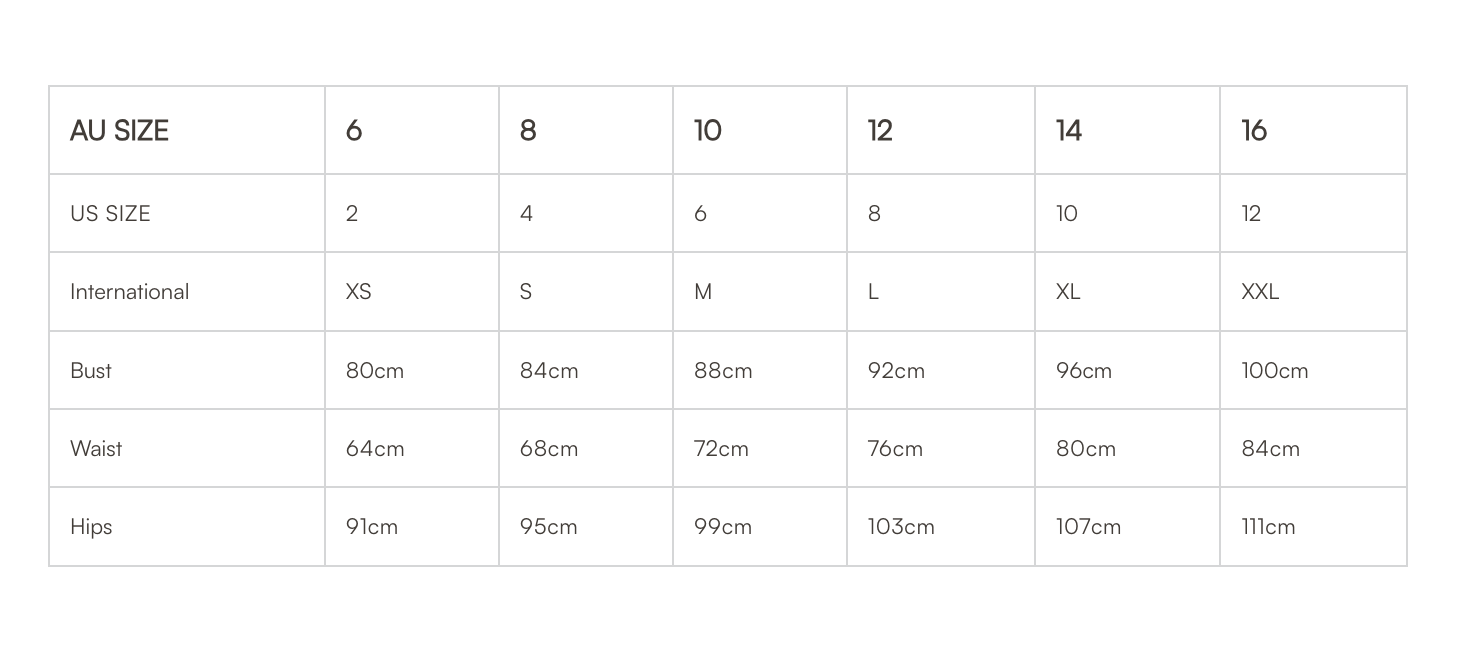Click the 76cm waist cell
This screenshot has height=652, width=1470.
click(x=941, y=448)
